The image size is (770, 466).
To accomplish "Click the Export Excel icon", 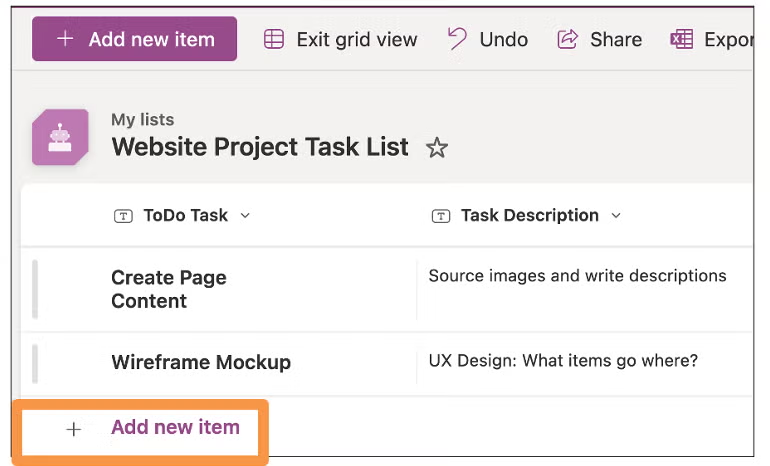I will 682,39.
